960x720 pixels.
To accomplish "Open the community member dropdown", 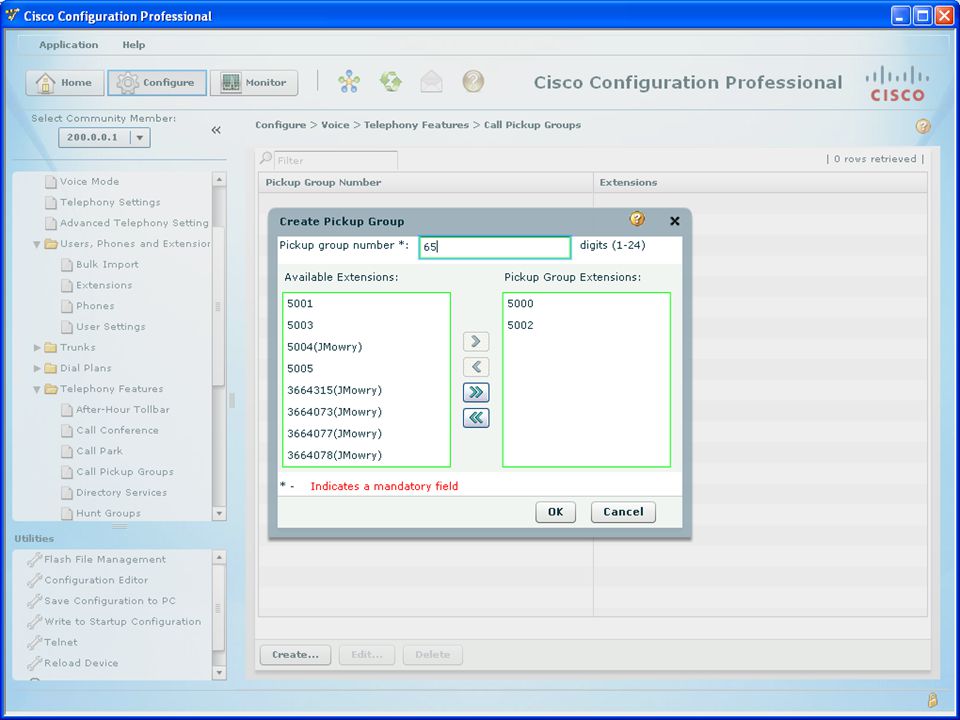I will click(x=140, y=138).
